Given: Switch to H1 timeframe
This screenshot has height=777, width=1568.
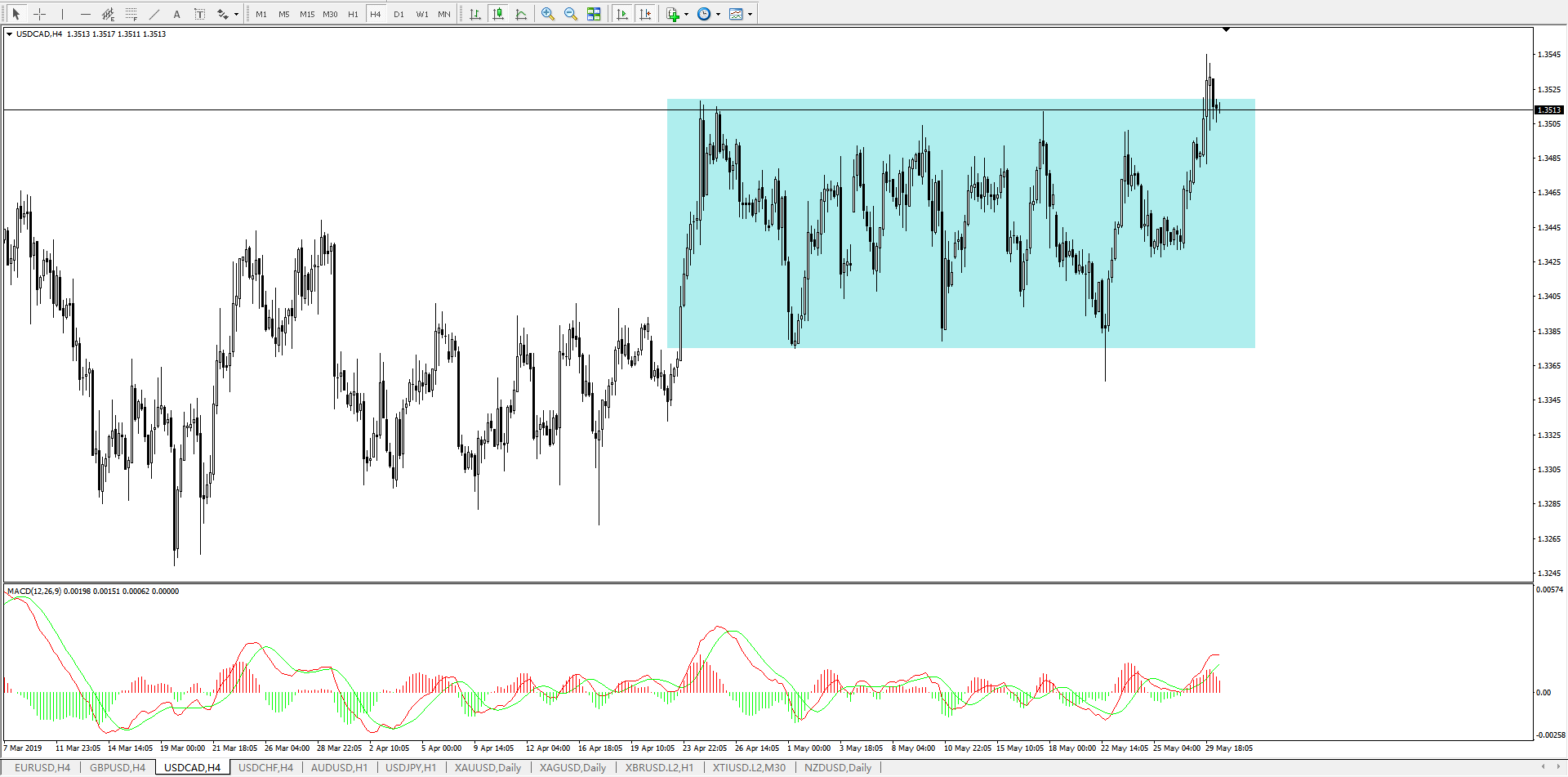Looking at the screenshot, I should [x=353, y=14].
